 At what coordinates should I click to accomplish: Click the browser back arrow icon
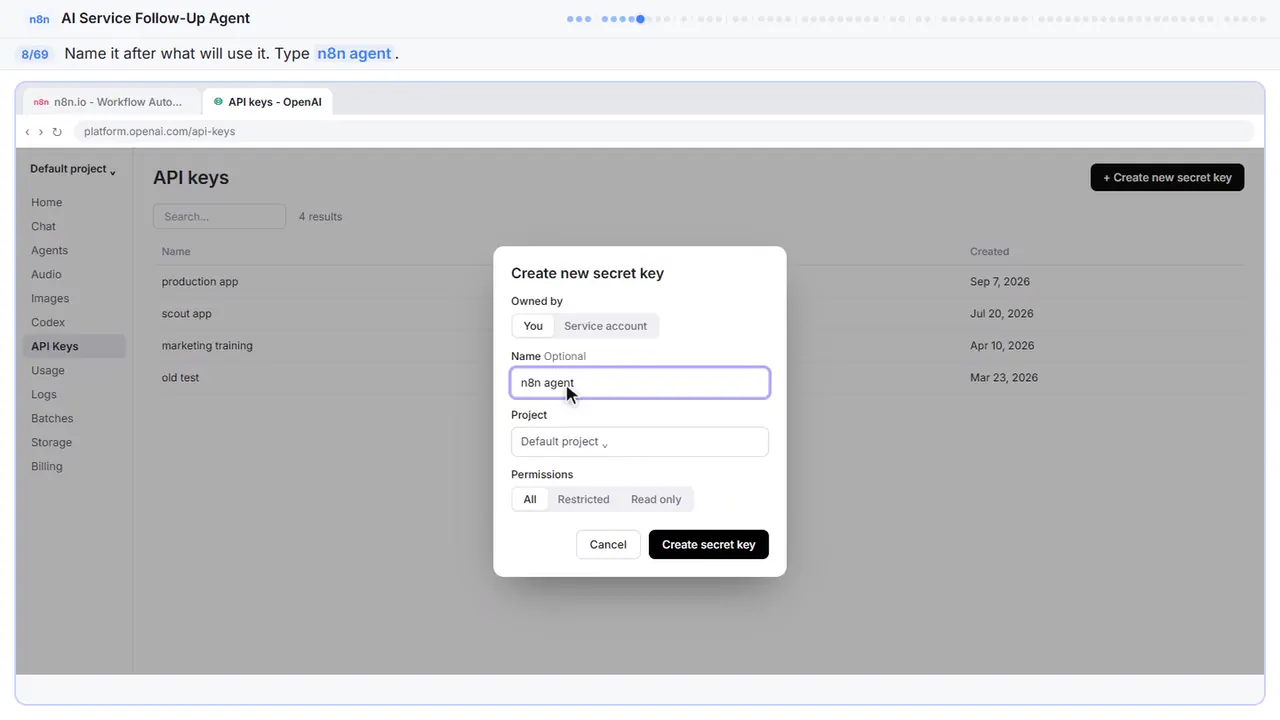[28, 132]
